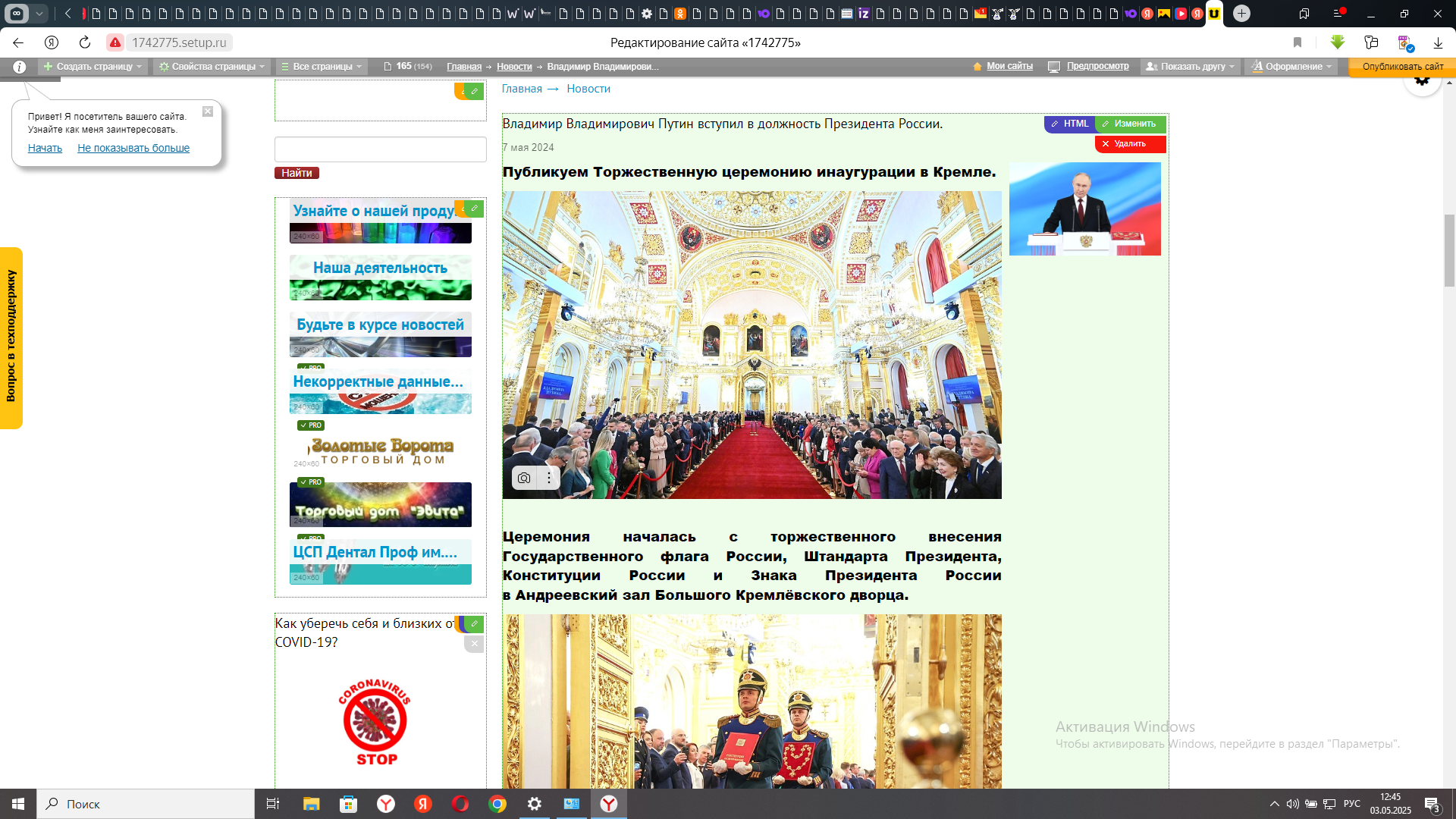Click Новости in the toolbar breadcrumb

(514, 67)
